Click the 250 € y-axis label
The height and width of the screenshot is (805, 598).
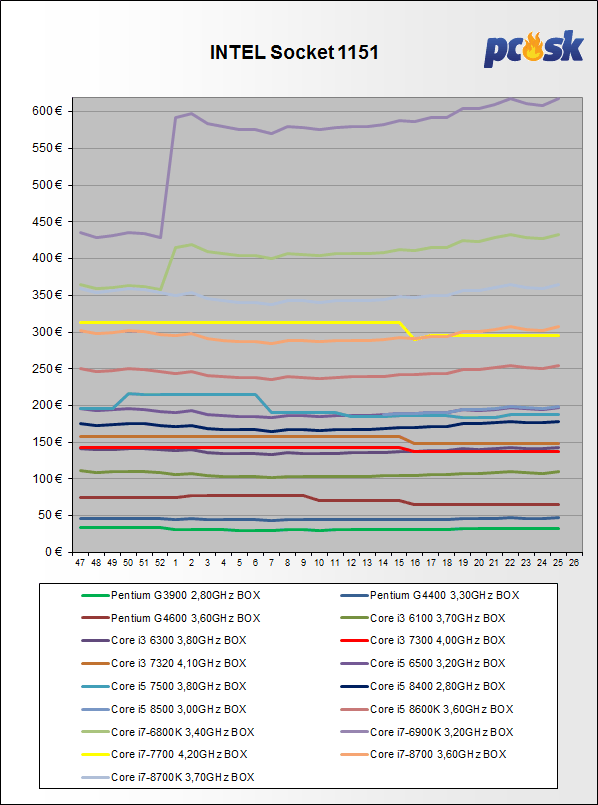[47, 369]
